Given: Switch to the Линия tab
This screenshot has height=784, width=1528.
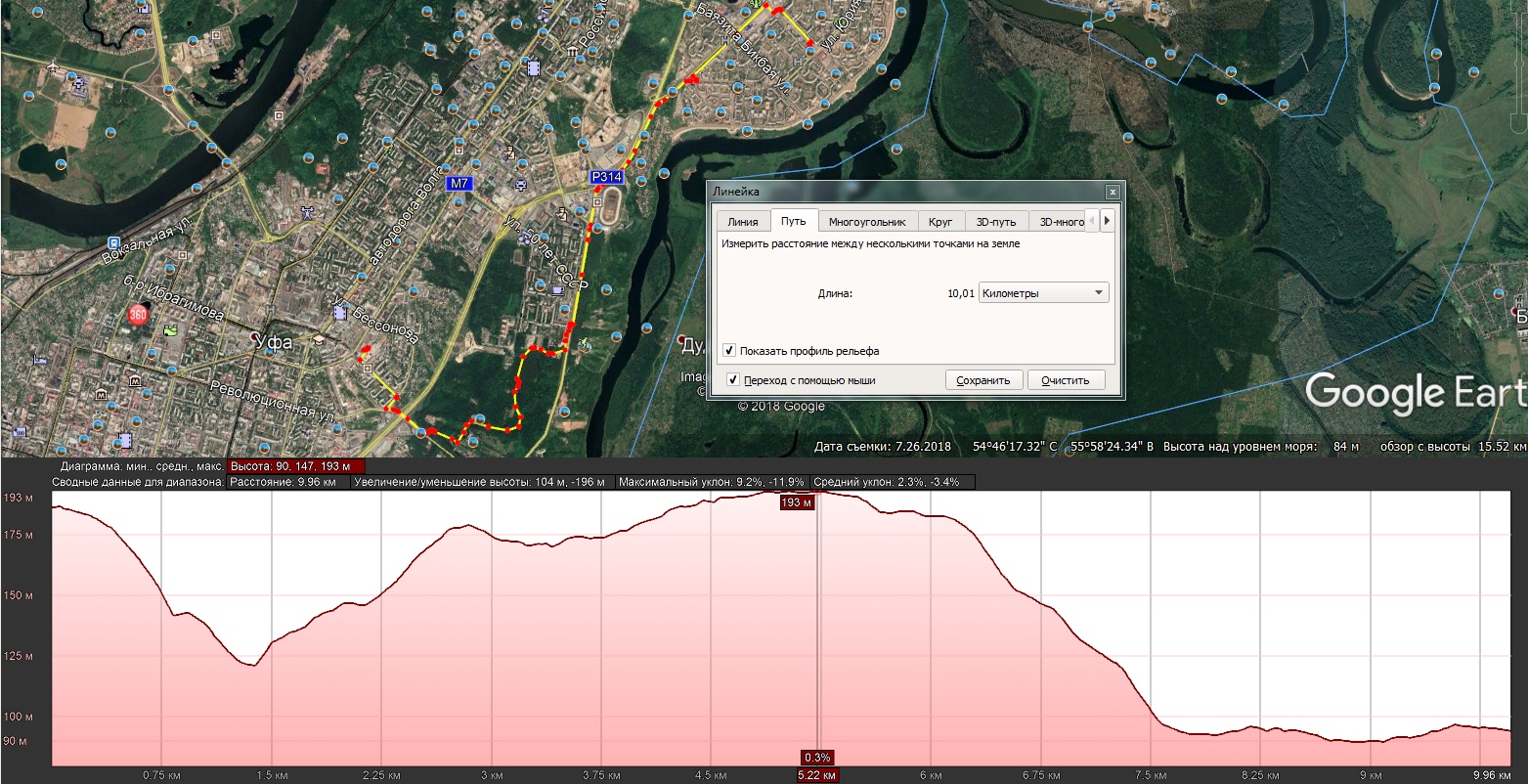Looking at the screenshot, I should (742, 222).
